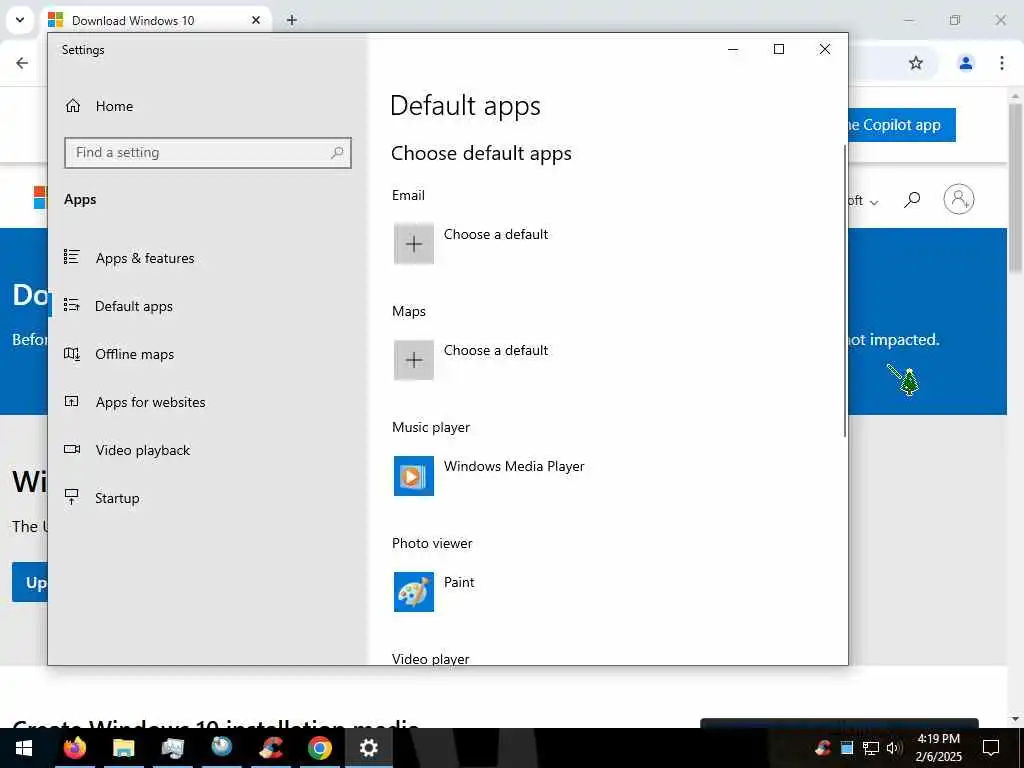Click the Offline maps icon
The width and height of the screenshot is (1024, 768).
(x=72, y=354)
